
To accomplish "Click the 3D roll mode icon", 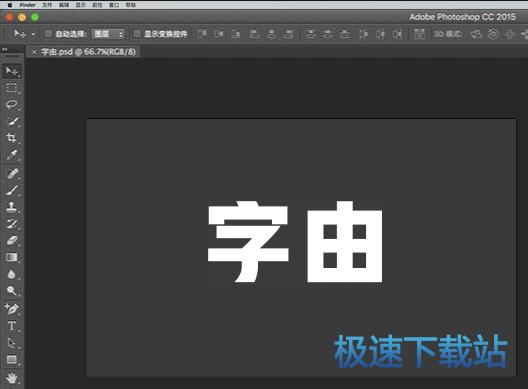I will click(x=493, y=34).
